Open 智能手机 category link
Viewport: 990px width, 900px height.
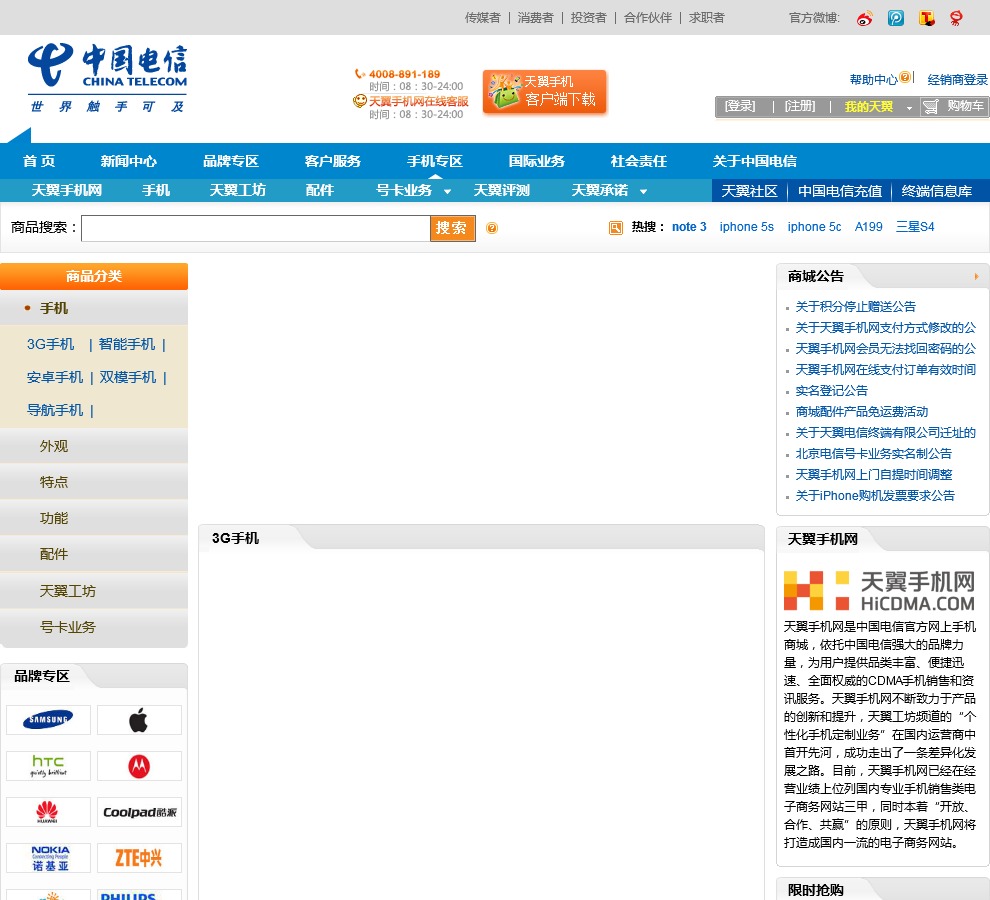pyautogui.click(x=127, y=344)
